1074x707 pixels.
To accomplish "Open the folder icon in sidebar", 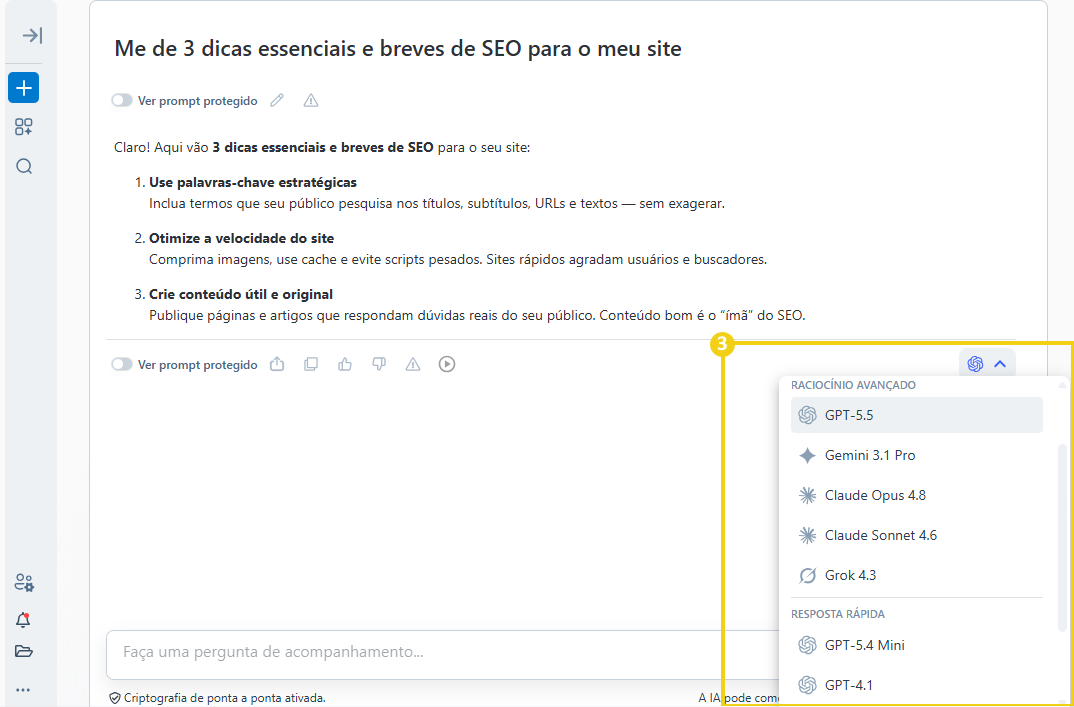I will pos(24,651).
